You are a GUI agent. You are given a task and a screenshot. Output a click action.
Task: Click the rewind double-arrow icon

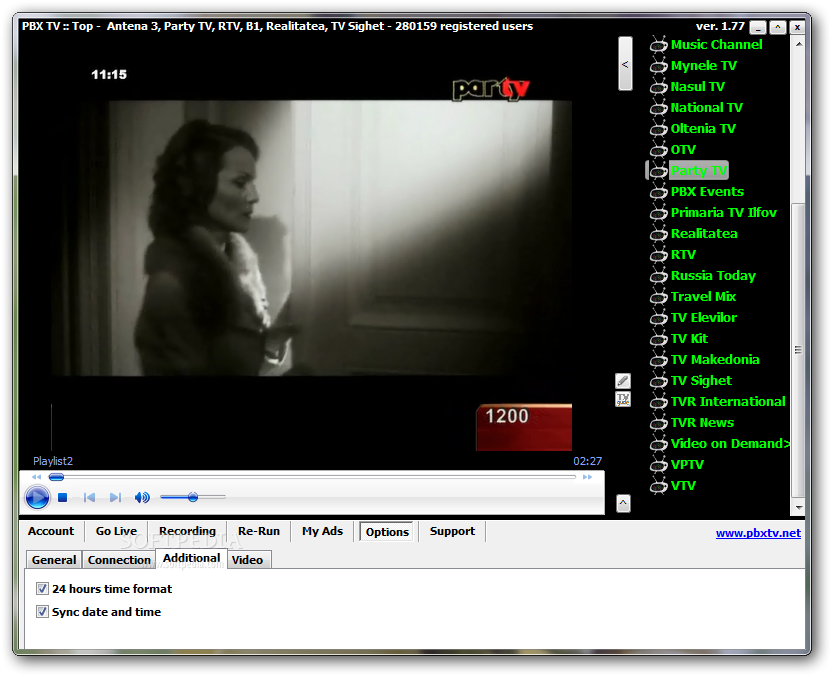[36, 477]
